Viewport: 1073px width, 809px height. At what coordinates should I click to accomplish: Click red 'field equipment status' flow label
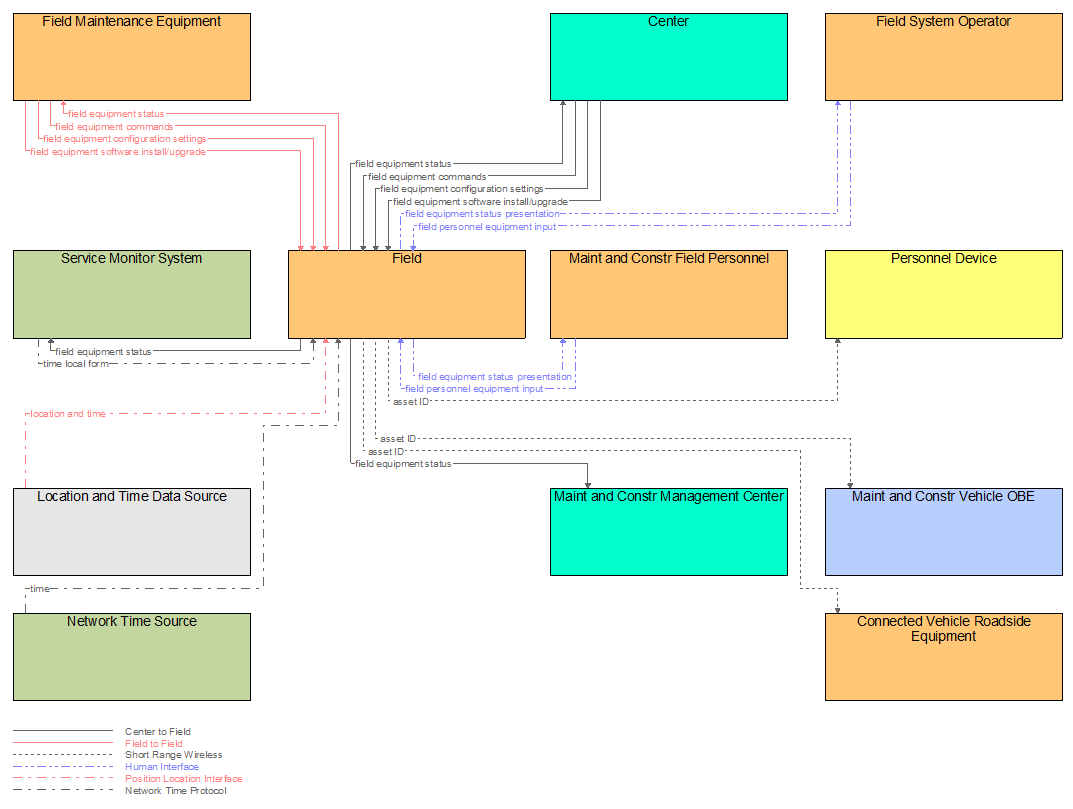116,114
